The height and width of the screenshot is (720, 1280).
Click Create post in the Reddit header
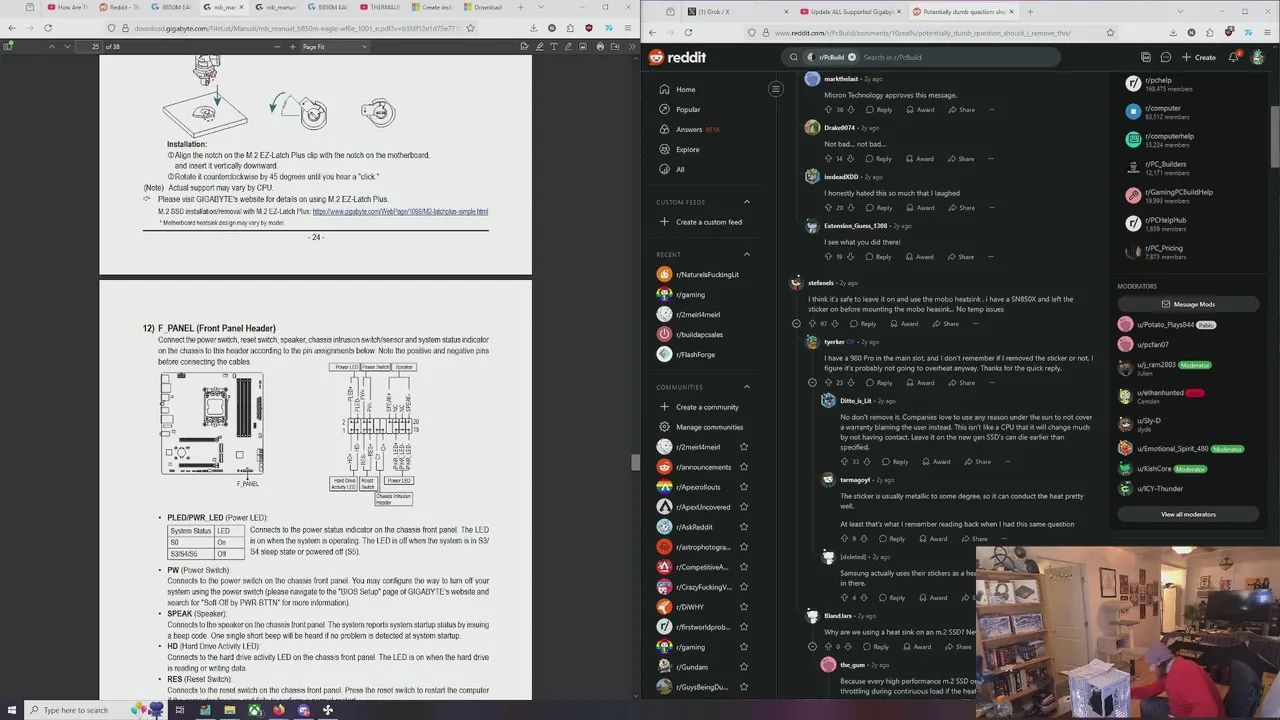1199,57
